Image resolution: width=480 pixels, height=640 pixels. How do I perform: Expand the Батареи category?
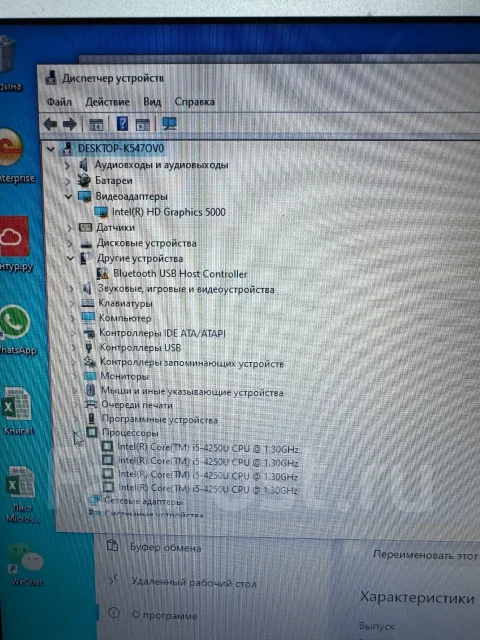(68, 181)
